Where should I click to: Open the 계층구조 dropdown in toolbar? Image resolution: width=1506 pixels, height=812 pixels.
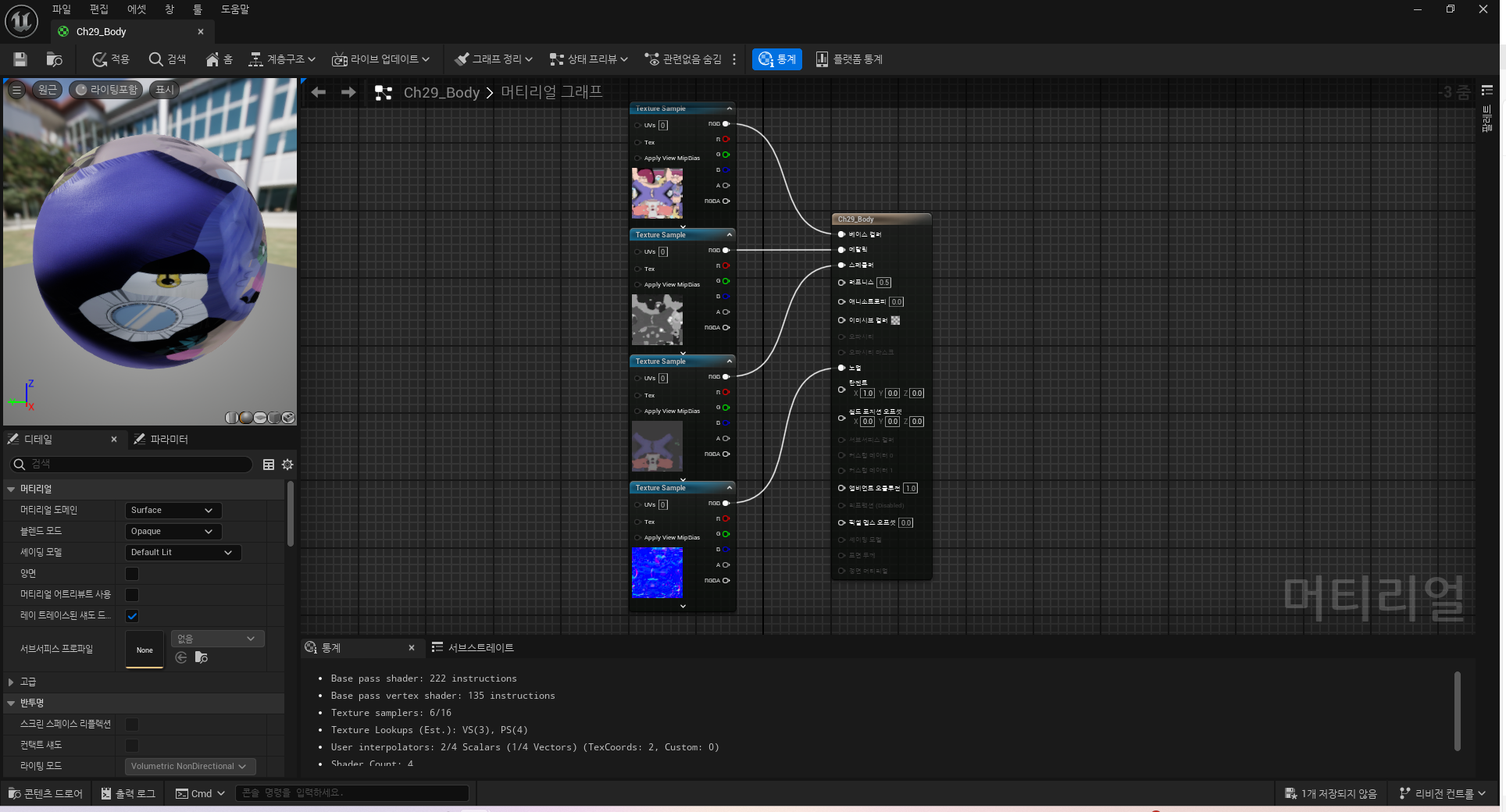(282, 59)
